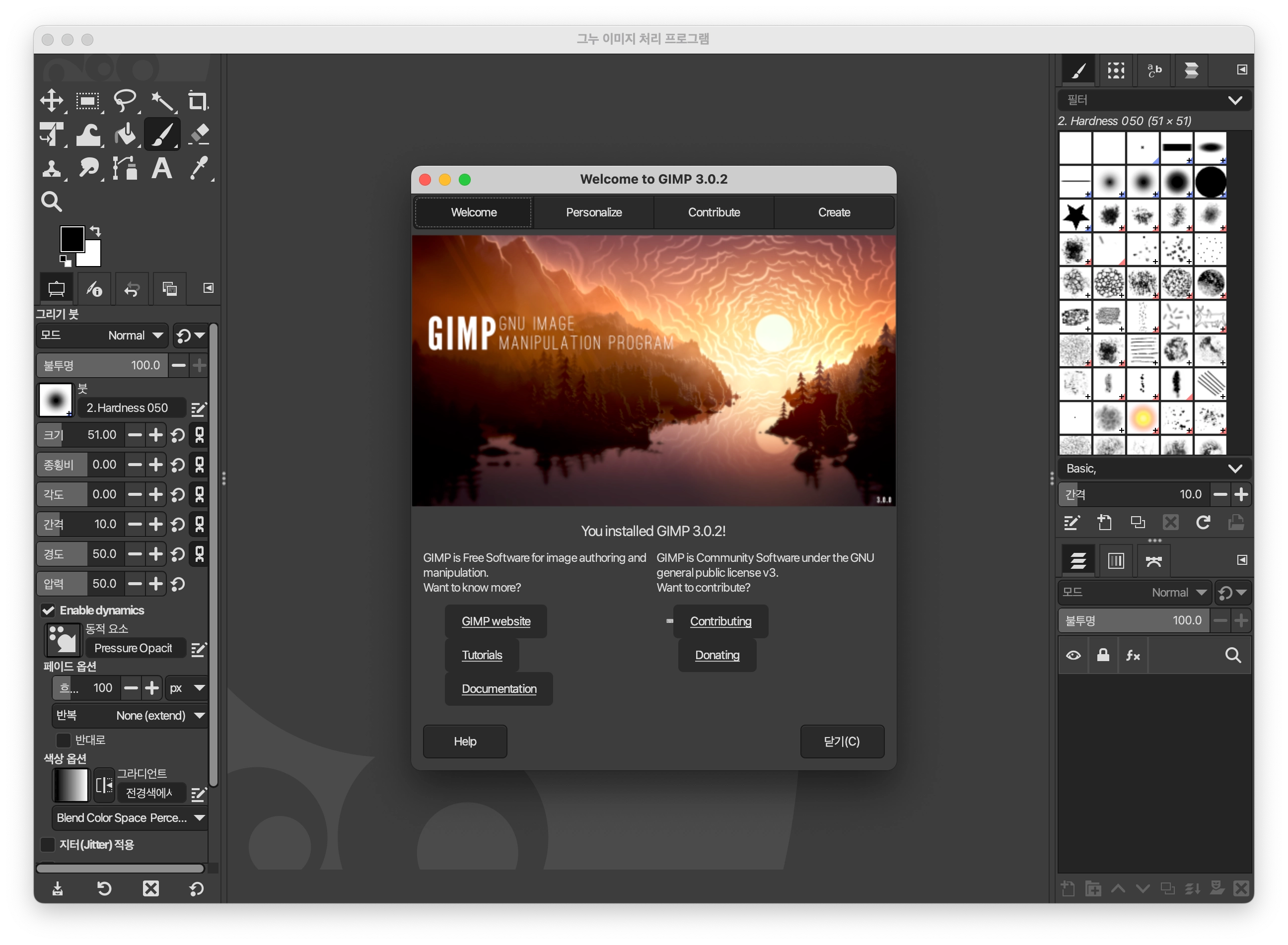This screenshot has height=945, width=1288.
Task: Toggle Enable dynamics checkbox
Action: 48,610
